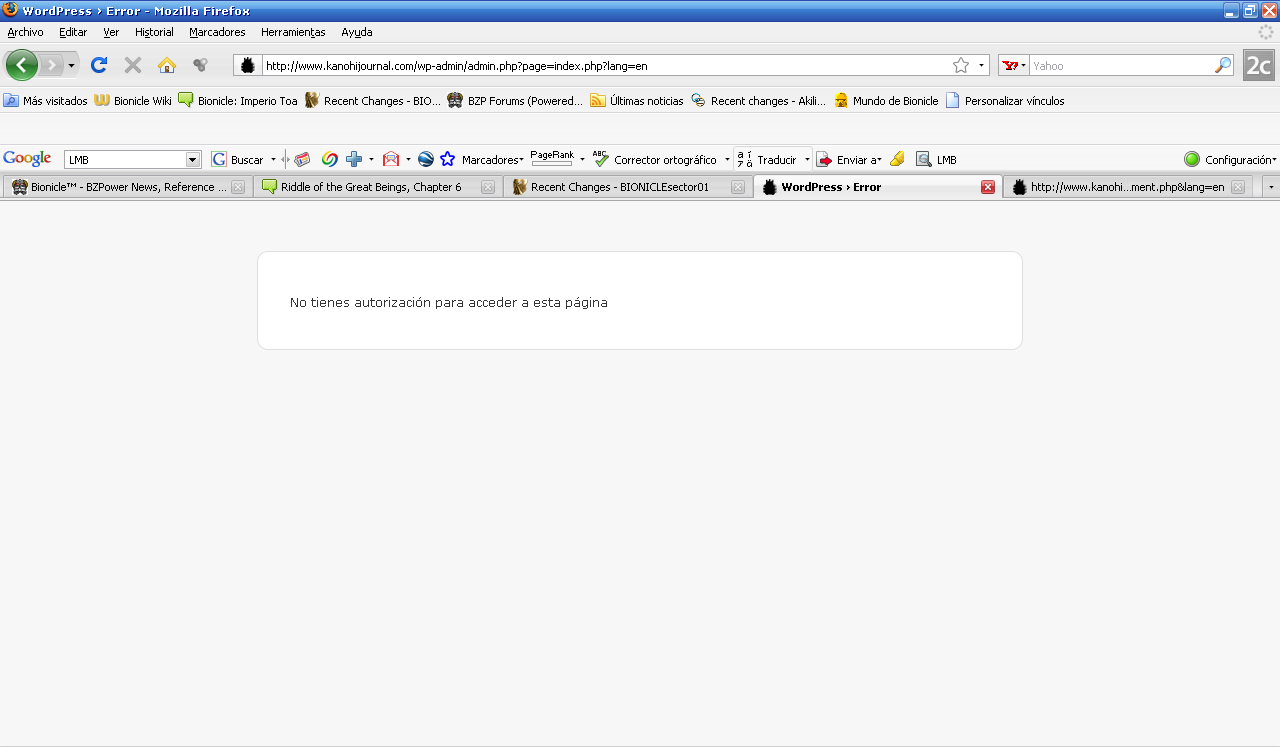This screenshot has width=1280, height=747.
Task: Open the Marcadores menu in the menu bar
Action: [217, 32]
